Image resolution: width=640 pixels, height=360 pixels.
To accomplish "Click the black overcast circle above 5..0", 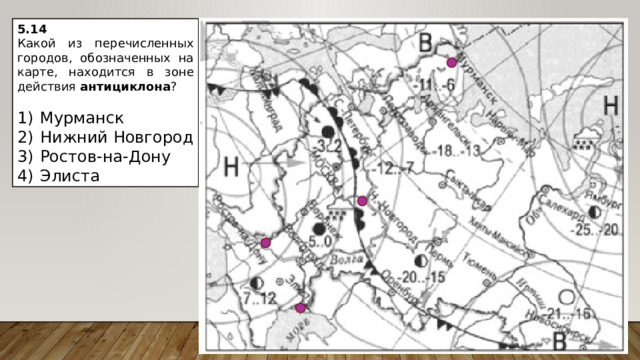I will (319, 229).
